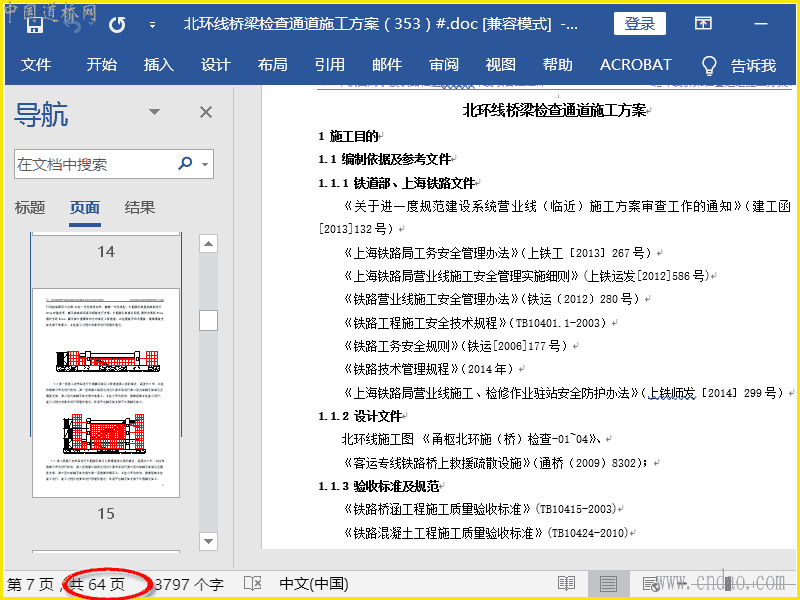800x600 pixels.
Task: Switch to Read Mode view icon
Action: pyautogui.click(x=566, y=583)
